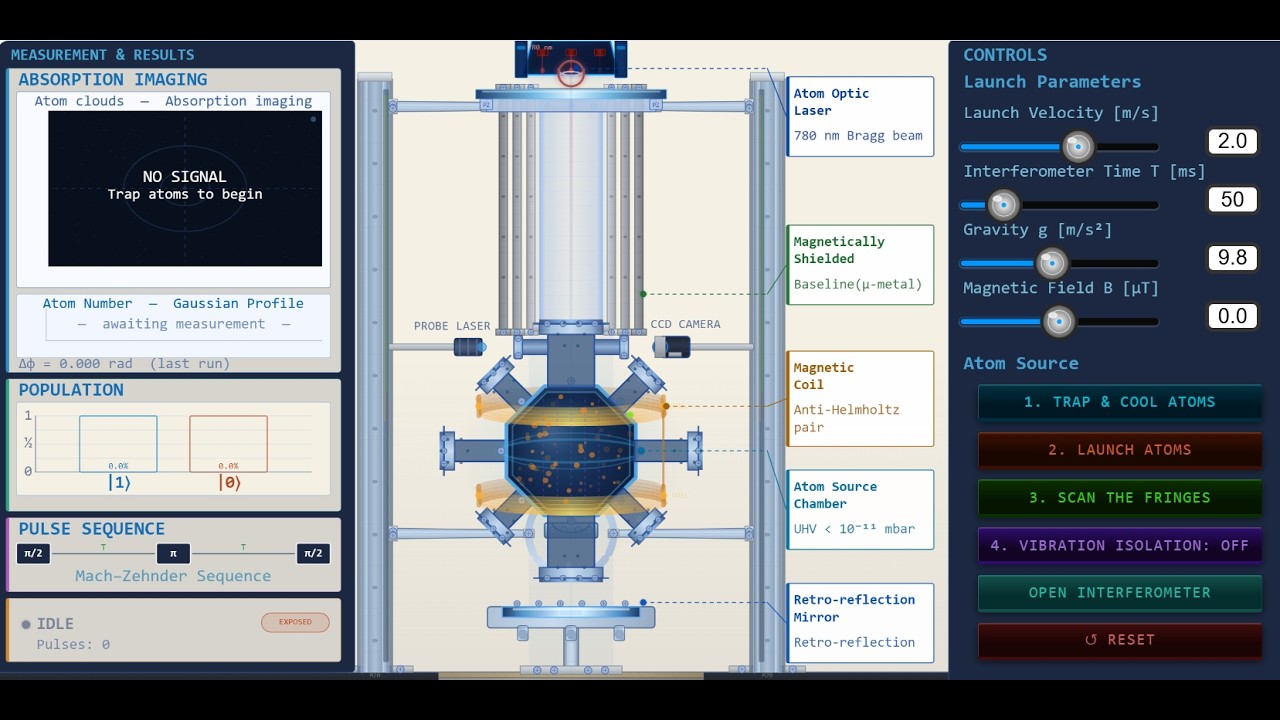Click the "Pulses: 0" status text
The image size is (1280, 720).
coord(73,644)
